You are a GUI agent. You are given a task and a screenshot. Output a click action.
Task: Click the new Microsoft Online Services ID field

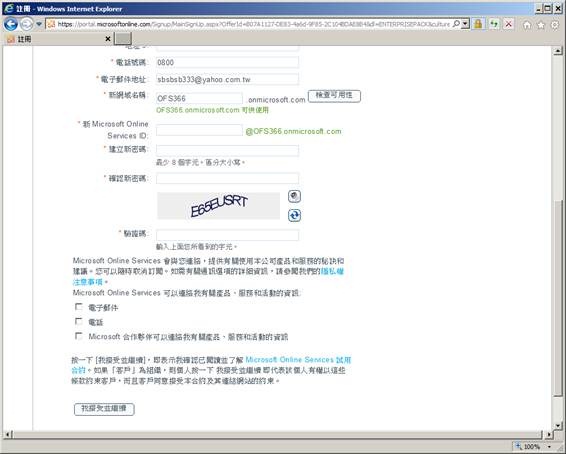[199, 130]
